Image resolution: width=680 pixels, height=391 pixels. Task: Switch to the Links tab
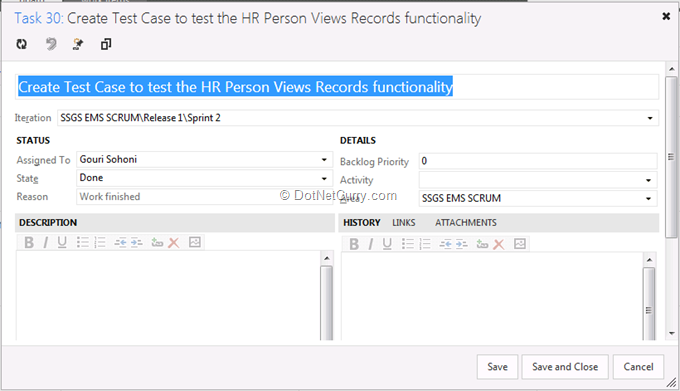click(x=404, y=223)
